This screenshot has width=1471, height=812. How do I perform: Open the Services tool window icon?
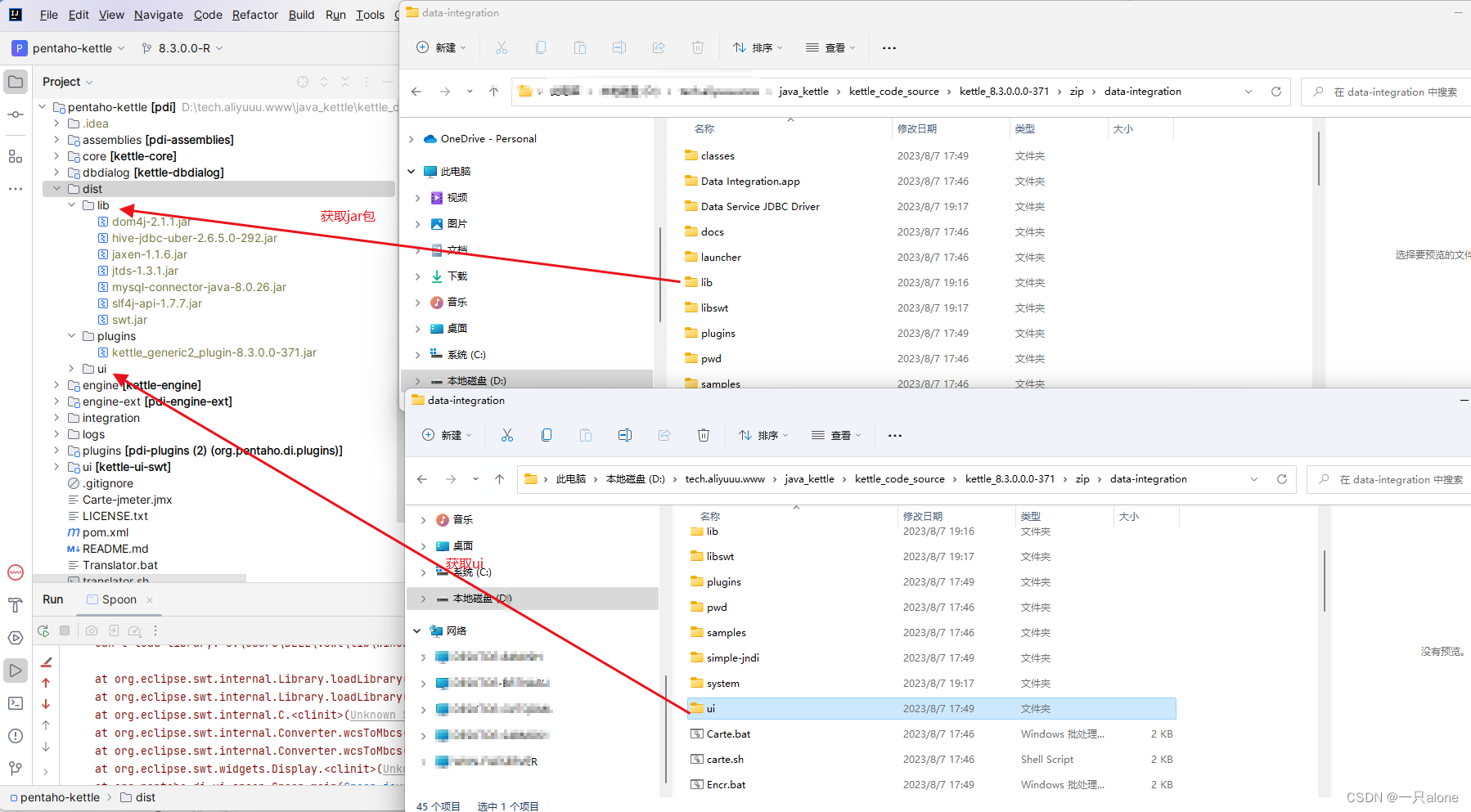tap(16, 638)
